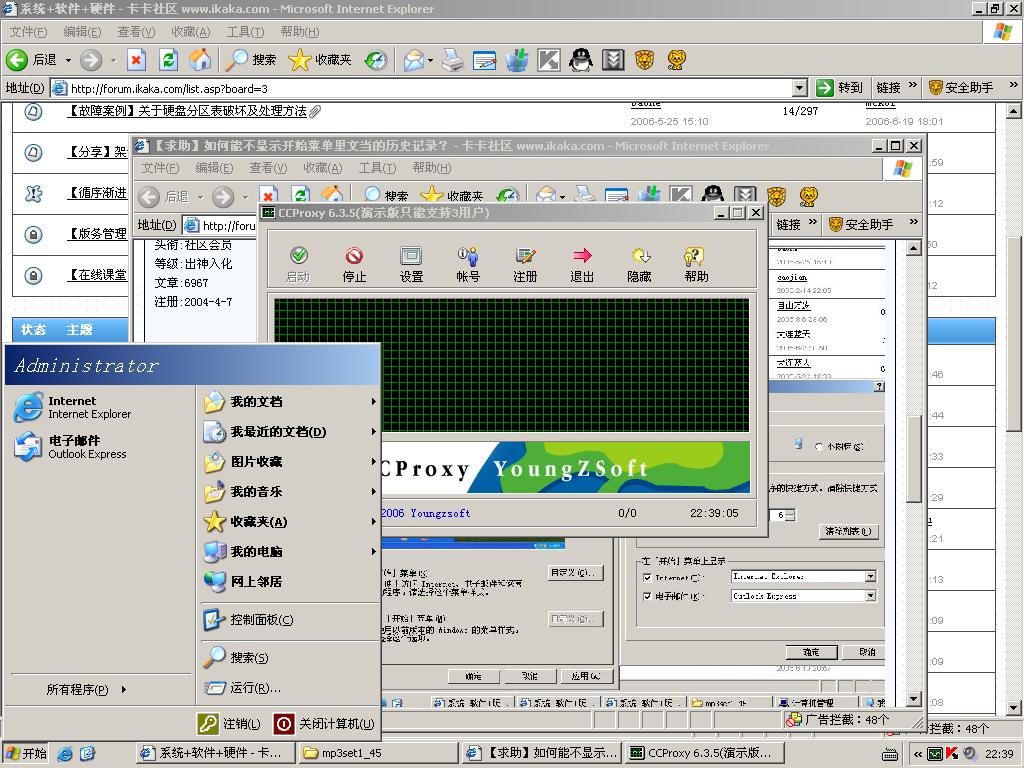Click the 转到 Go button beside the address bar
Viewport: 1024px width, 768px height.
tap(839, 88)
